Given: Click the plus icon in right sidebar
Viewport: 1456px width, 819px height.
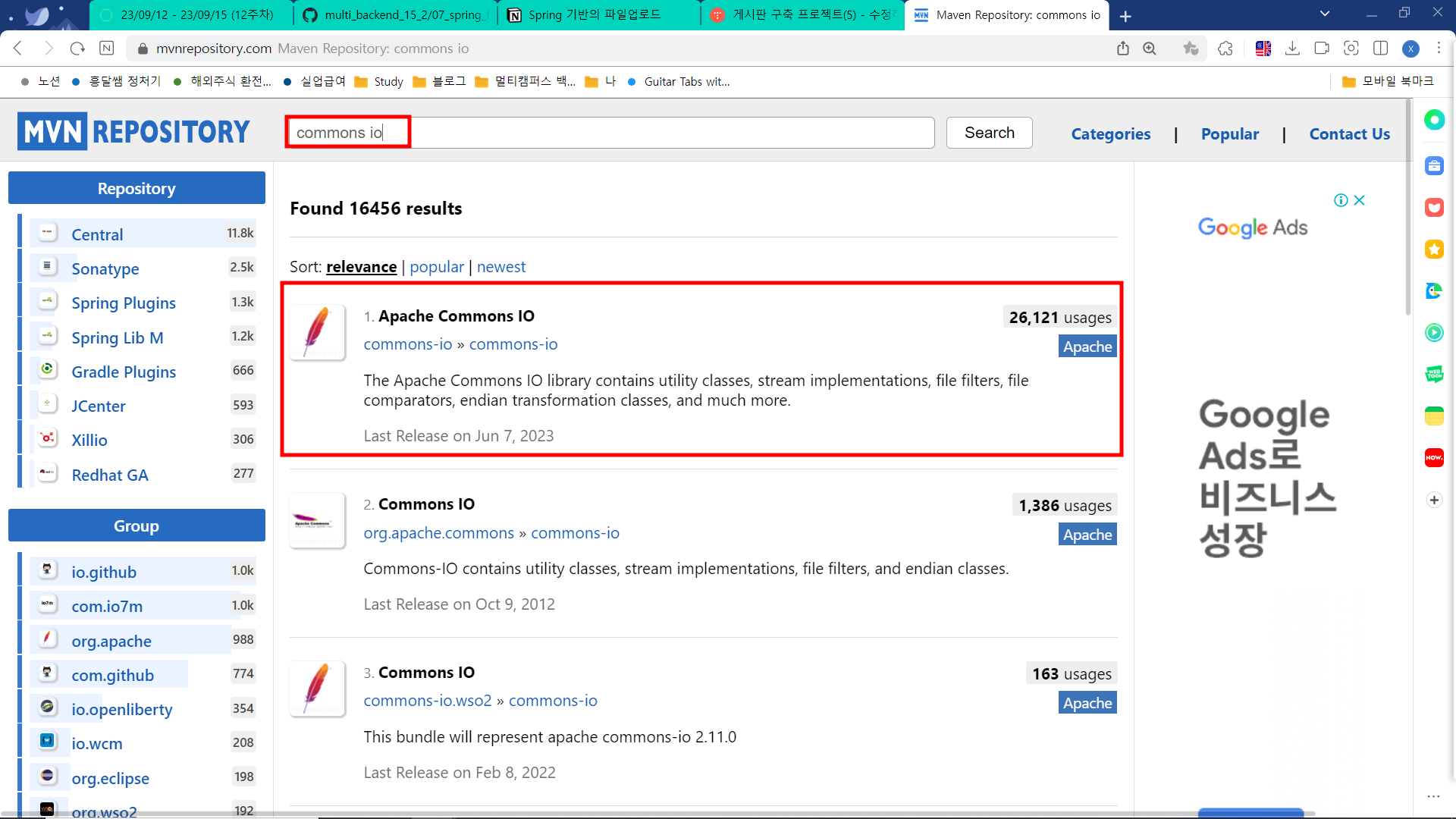Looking at the screenshot, I should pos(1434,500).
